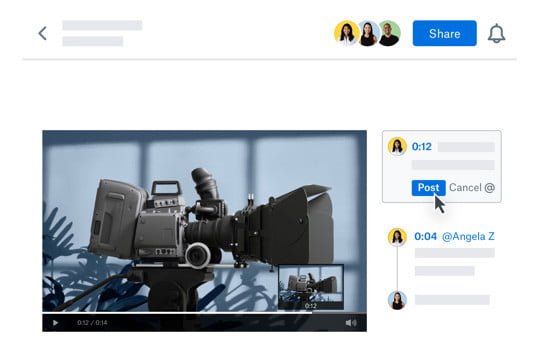Viewport: 542px width, 361px height.
Task: Click the commenter avatar beside 0:04
Action: [x=397, y=237]
